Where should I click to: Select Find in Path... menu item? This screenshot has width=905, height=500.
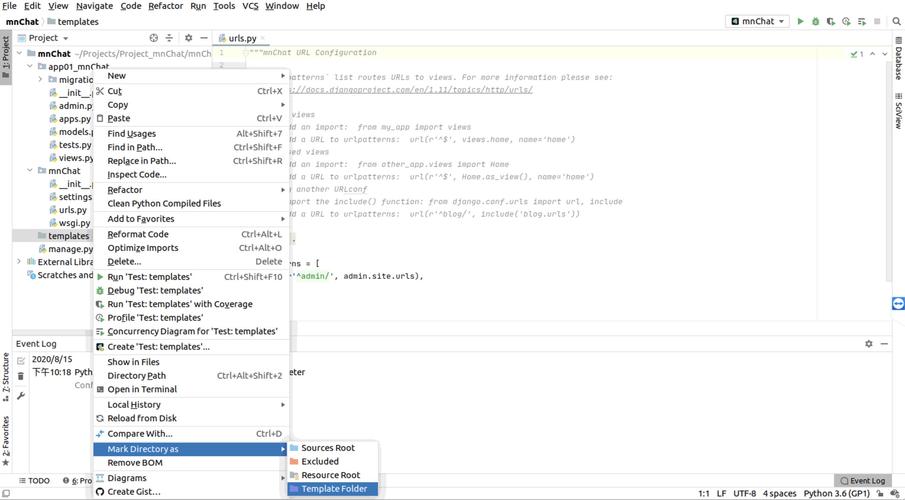pyautogui.click(x=191, y=147)
